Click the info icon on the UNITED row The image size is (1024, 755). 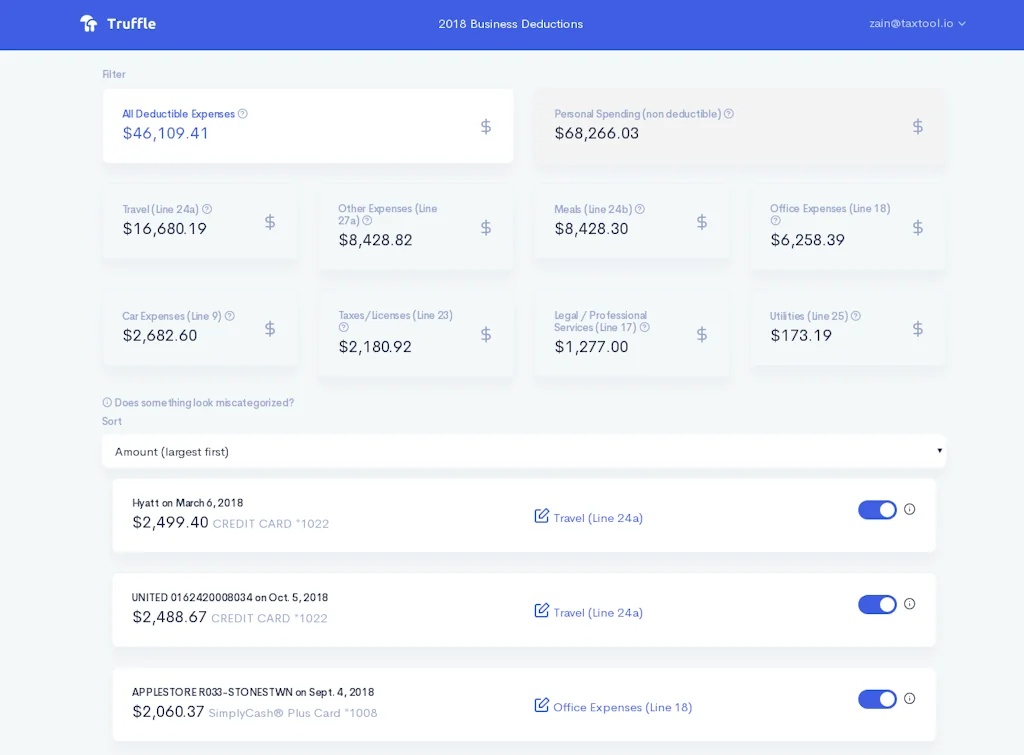pyautogui.click(x=910, y=604)
